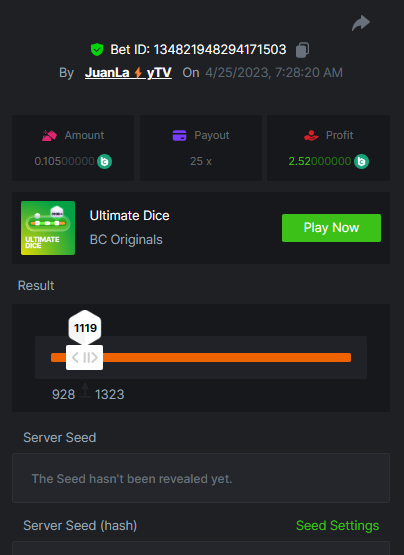
Task: Click the purple Payout card icon
Action: [180, 135]
